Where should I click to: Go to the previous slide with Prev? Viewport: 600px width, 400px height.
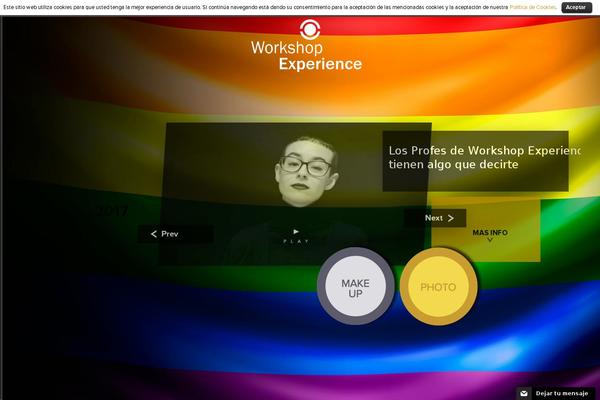(176, 234)
